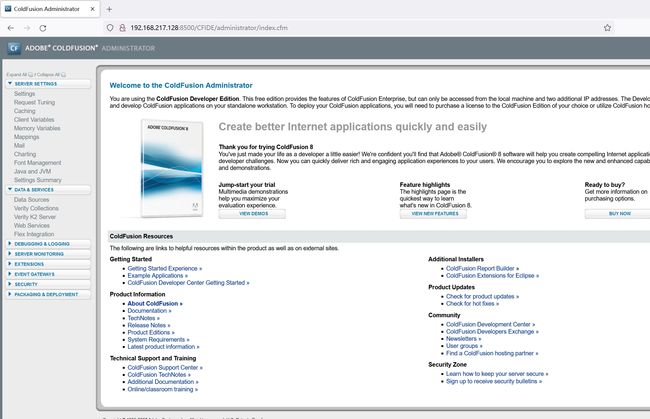The height and width of the screenshot is (419, 650).
Task: Open the Charting page
Action: [25, 154]
